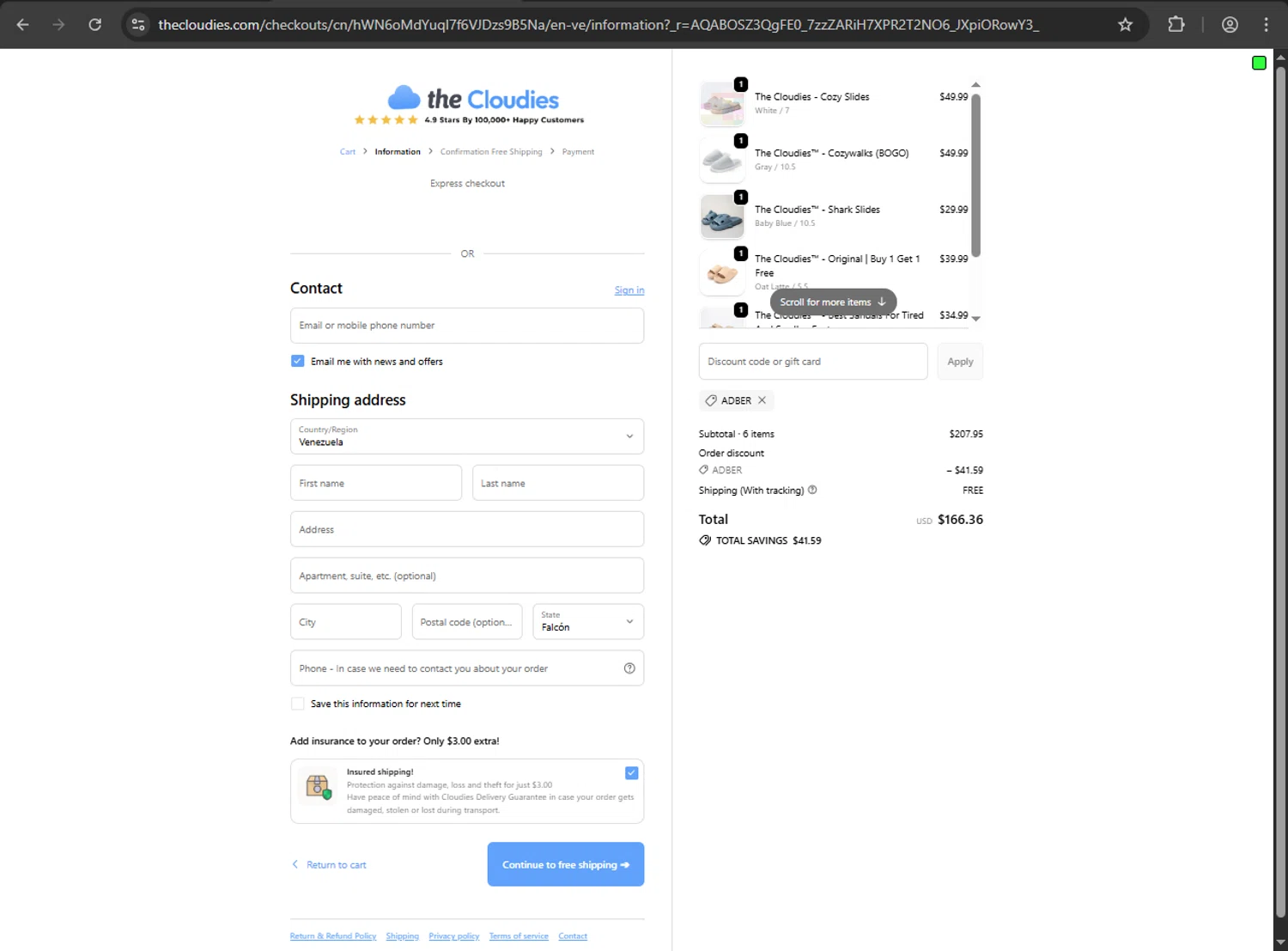Focus the Address field
The image size is (1288, 951).
[x=467, y=529]
